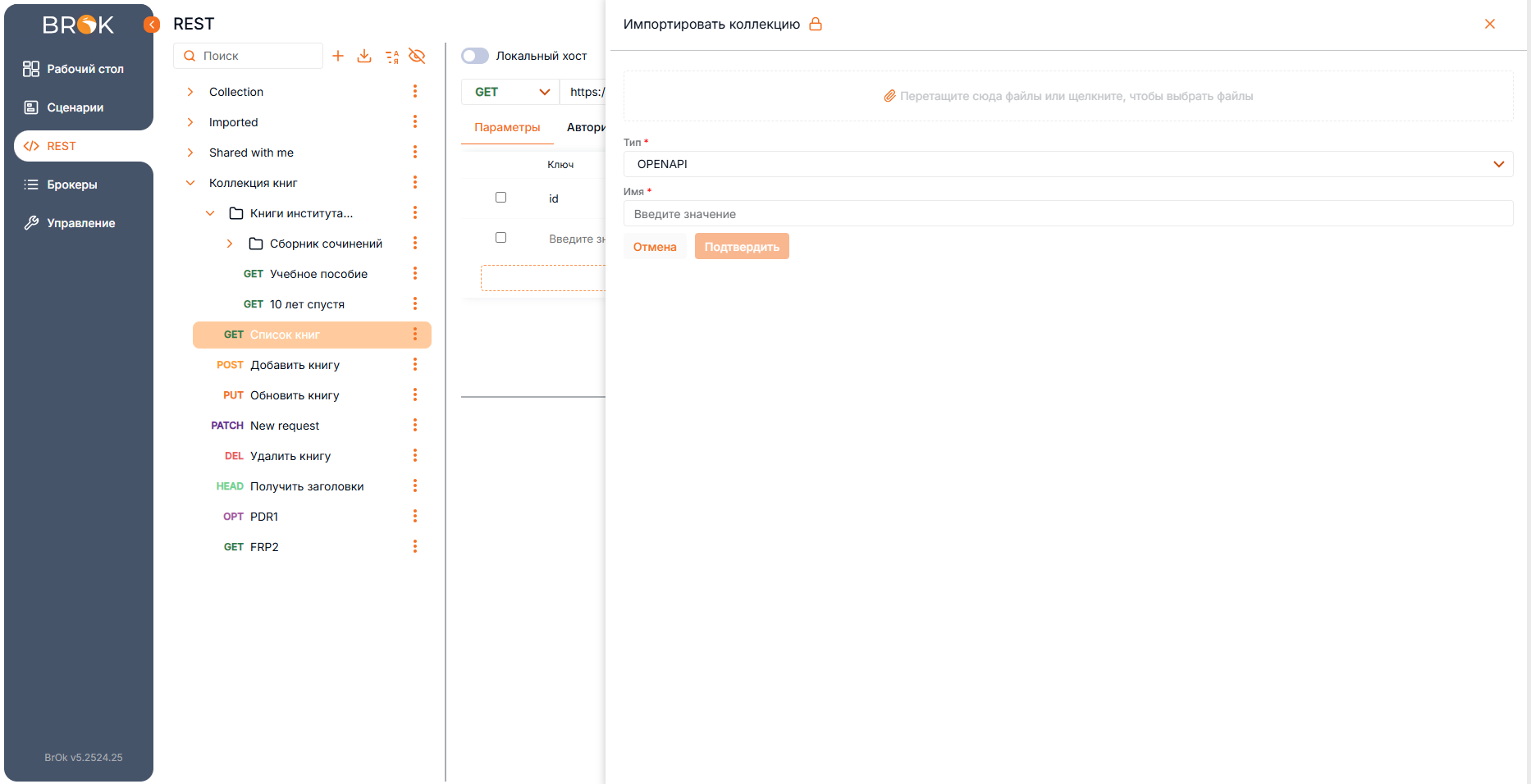Click the Подтвердить button
Screen dimensions: 1531x784
(742, 247)
